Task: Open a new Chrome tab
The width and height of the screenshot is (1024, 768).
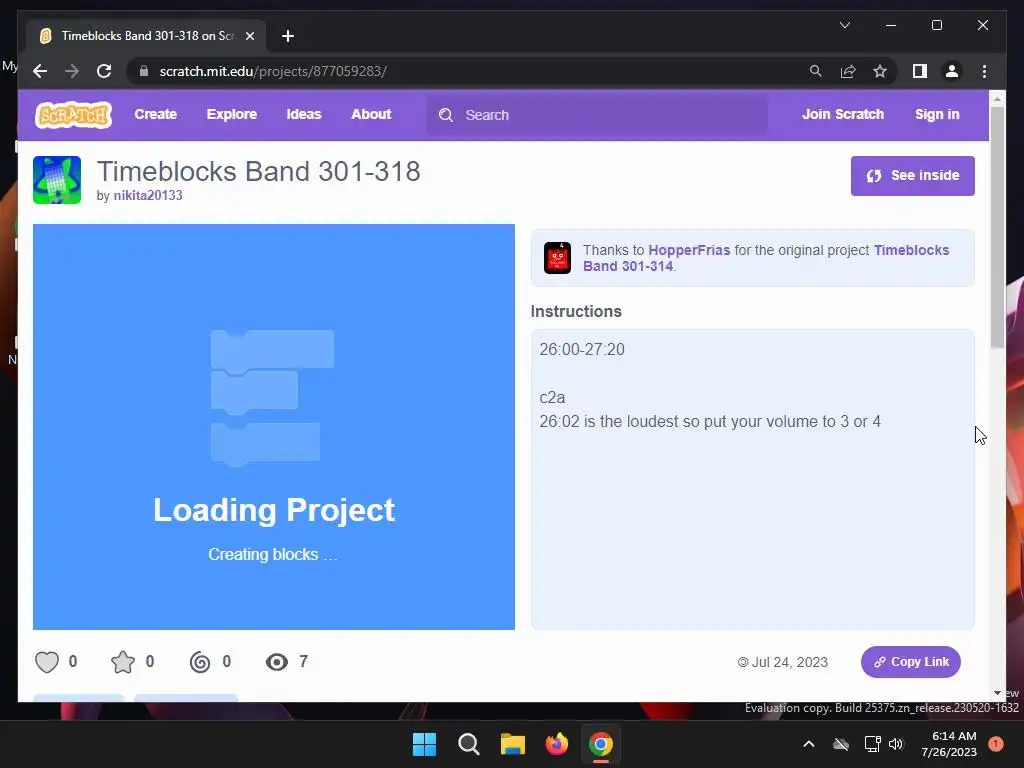Action: (x=287, y=36)
